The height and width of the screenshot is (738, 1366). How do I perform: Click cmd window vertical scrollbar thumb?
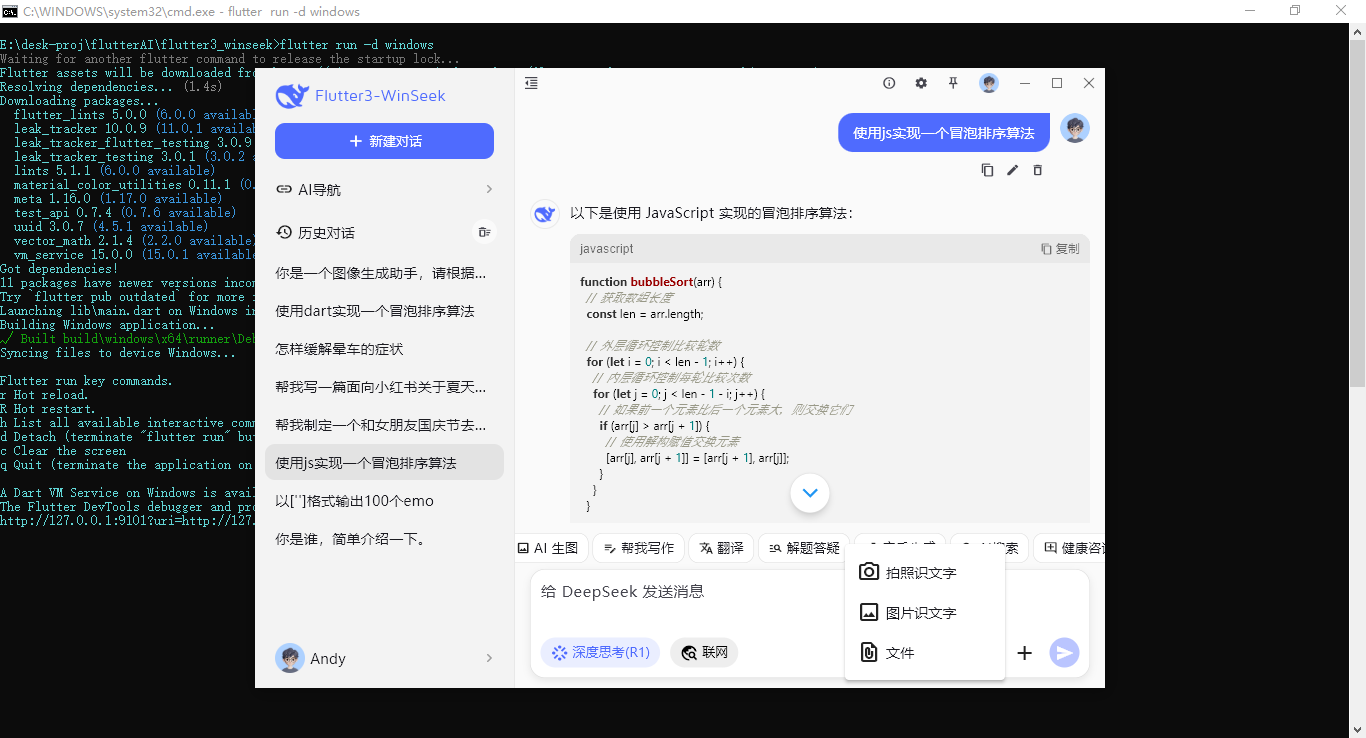1357,211
